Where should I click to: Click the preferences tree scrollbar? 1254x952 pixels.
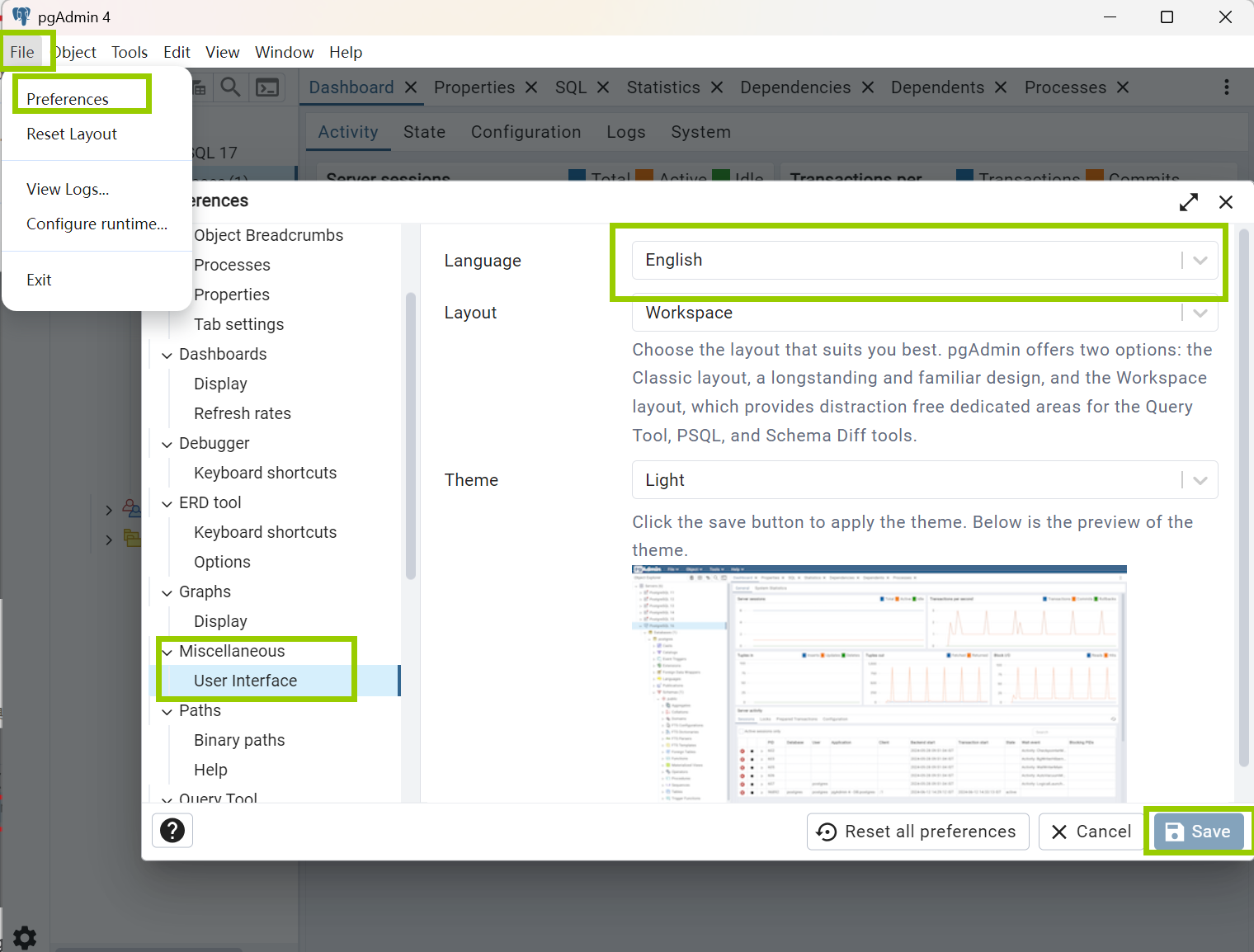[x=410, y=436]
